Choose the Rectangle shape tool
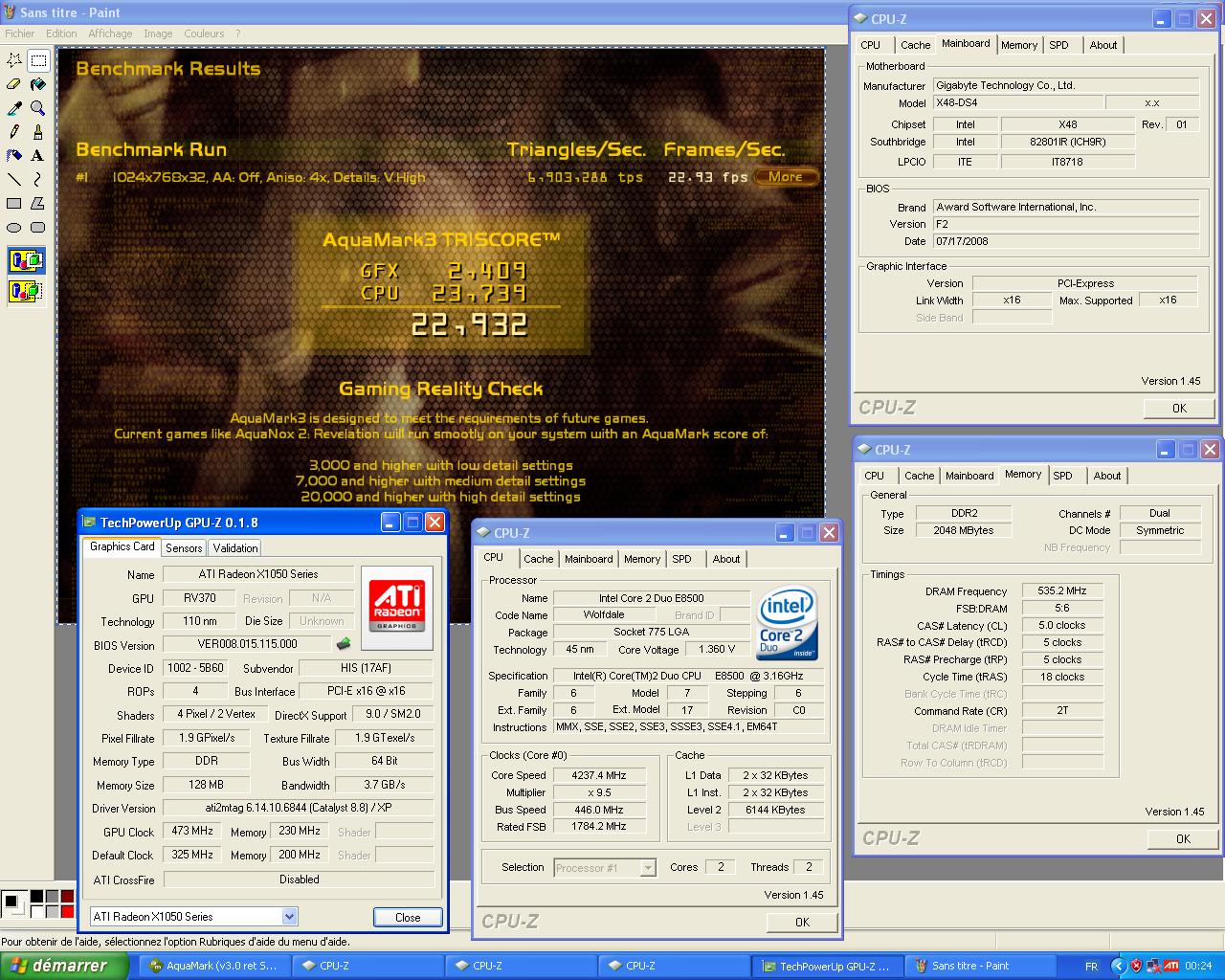The image size is (1225, 980). (x=14, y=203)
